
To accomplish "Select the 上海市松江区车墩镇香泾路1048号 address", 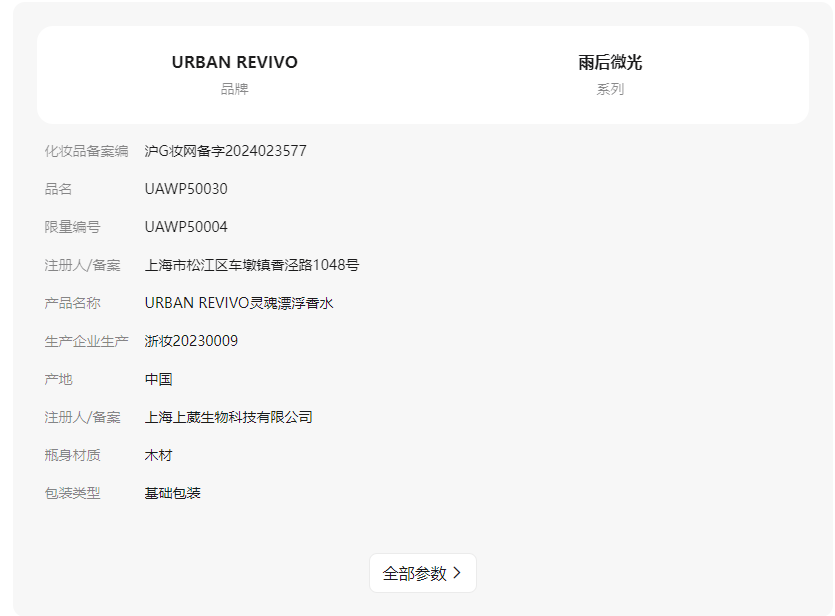I will pos(252,265).
